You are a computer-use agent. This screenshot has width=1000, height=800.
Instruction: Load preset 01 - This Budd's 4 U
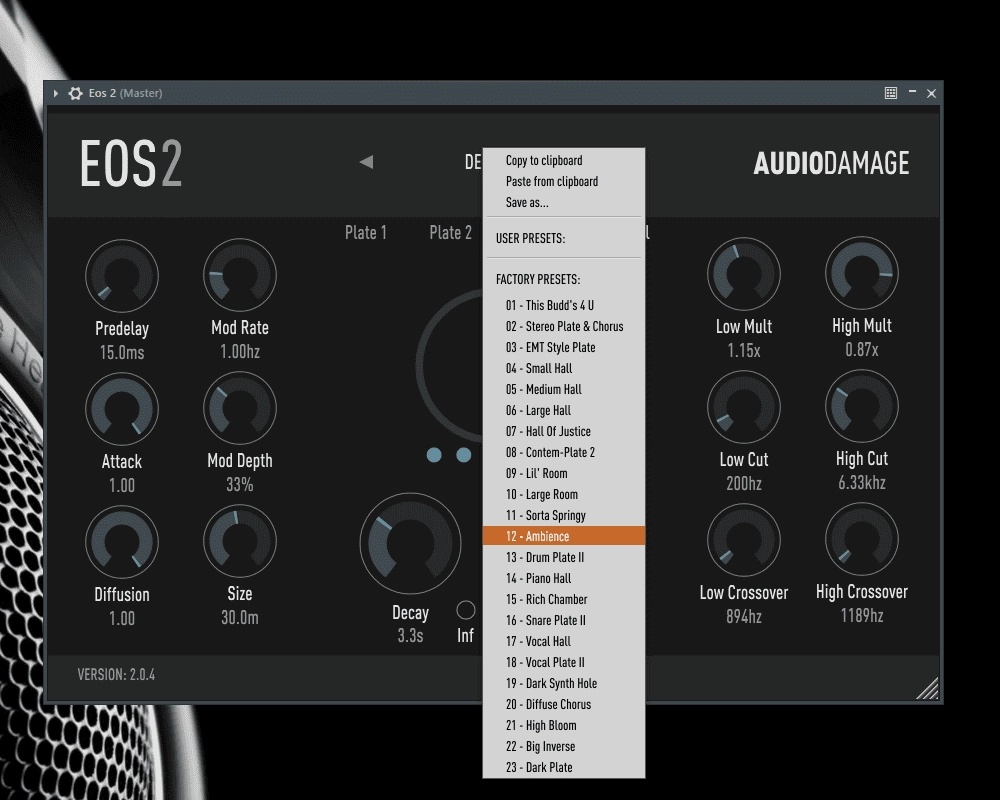tap(564, 305)
